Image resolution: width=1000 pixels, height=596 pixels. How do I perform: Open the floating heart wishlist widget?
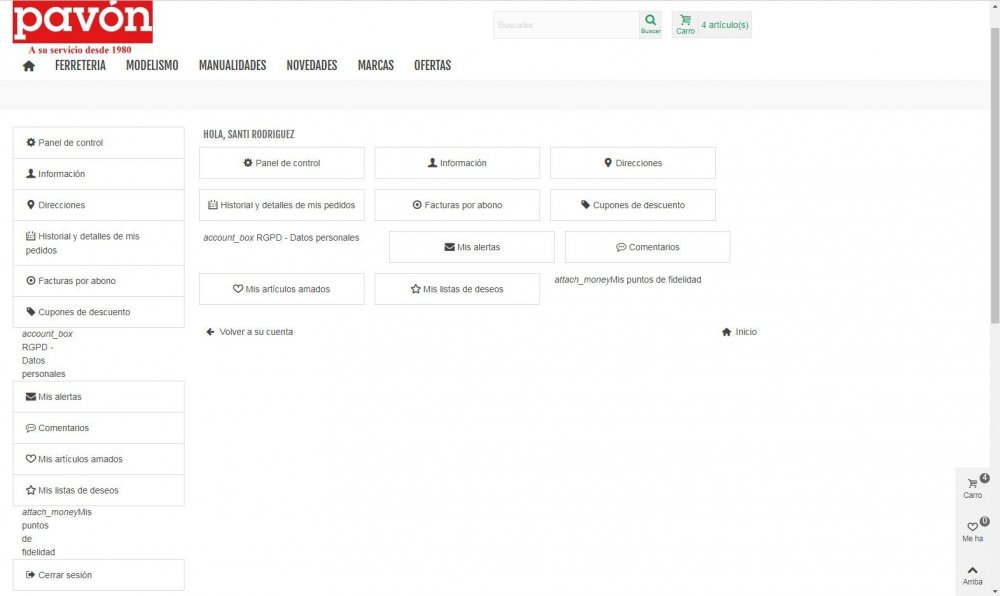click(x=973, y=531)
